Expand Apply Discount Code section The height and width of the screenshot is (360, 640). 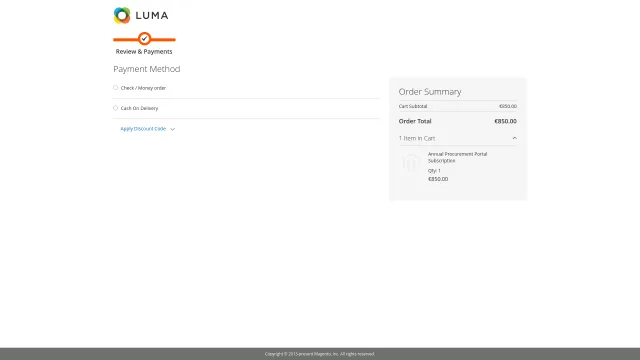(x=143, y=129)
